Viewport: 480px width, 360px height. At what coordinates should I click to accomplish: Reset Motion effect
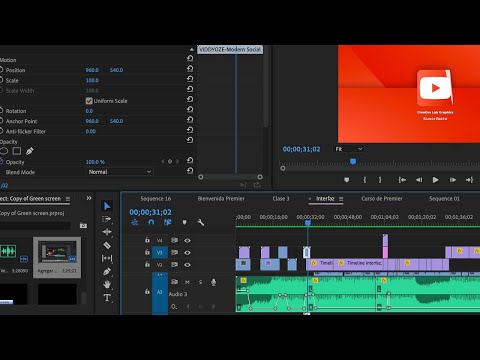click(x=190, y=58)
